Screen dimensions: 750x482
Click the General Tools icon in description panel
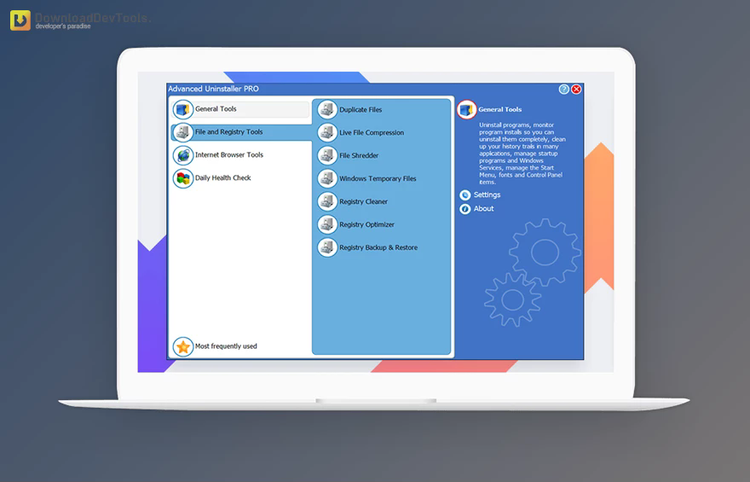[466, 110]
